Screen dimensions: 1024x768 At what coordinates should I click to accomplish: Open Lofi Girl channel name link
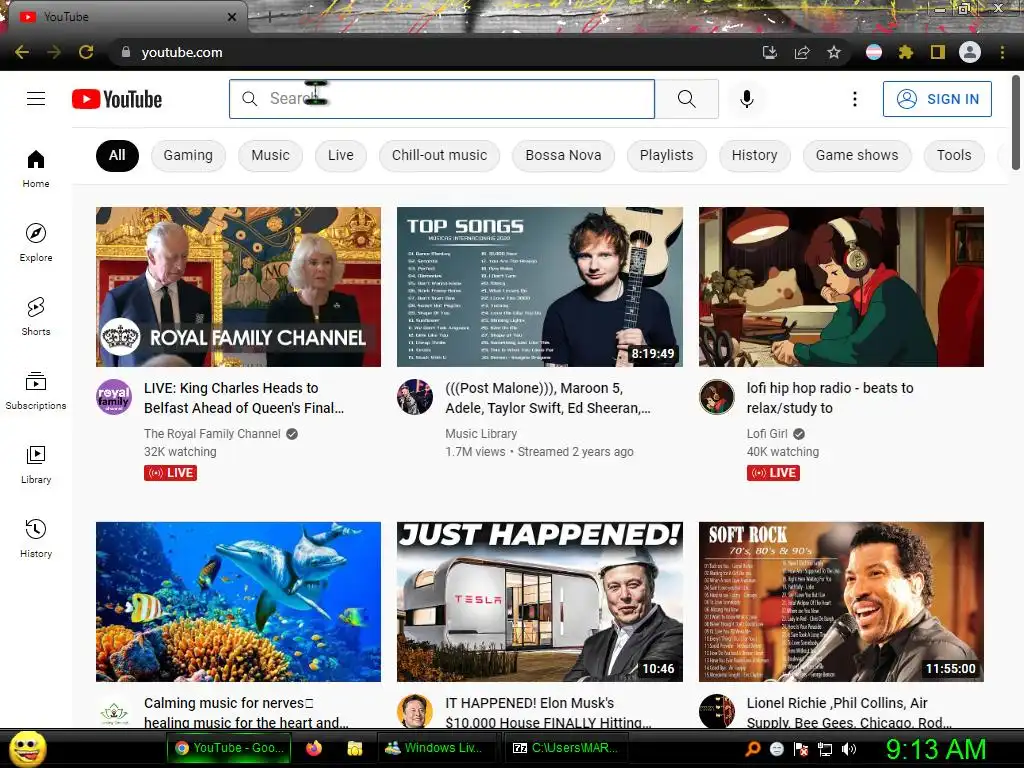tap(767, 434)
